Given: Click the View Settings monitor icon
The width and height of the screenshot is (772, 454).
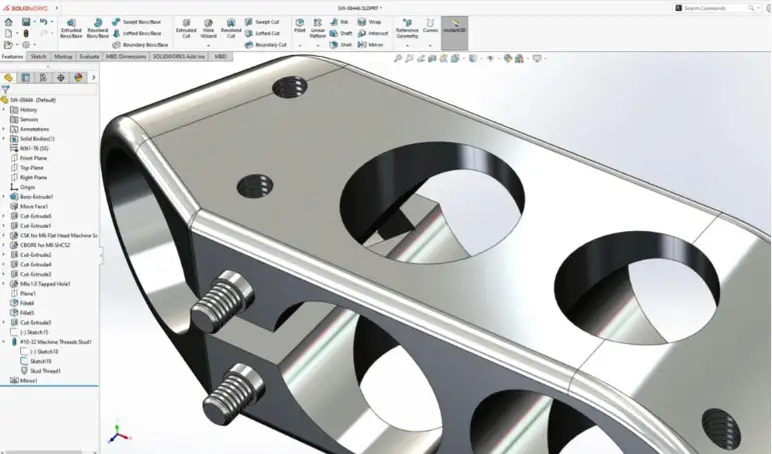Looking at the screenshot, I should [537, 59].
